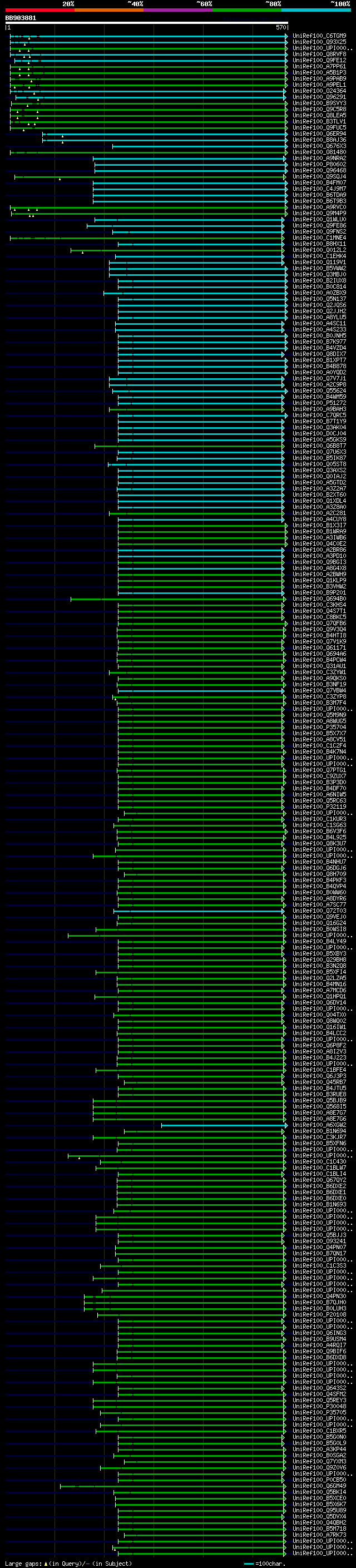Select the UniRef100_B4FM07 label
The width and height of the screenshot is (356, 1568).
pyautogui.click(x=319, y=182)
